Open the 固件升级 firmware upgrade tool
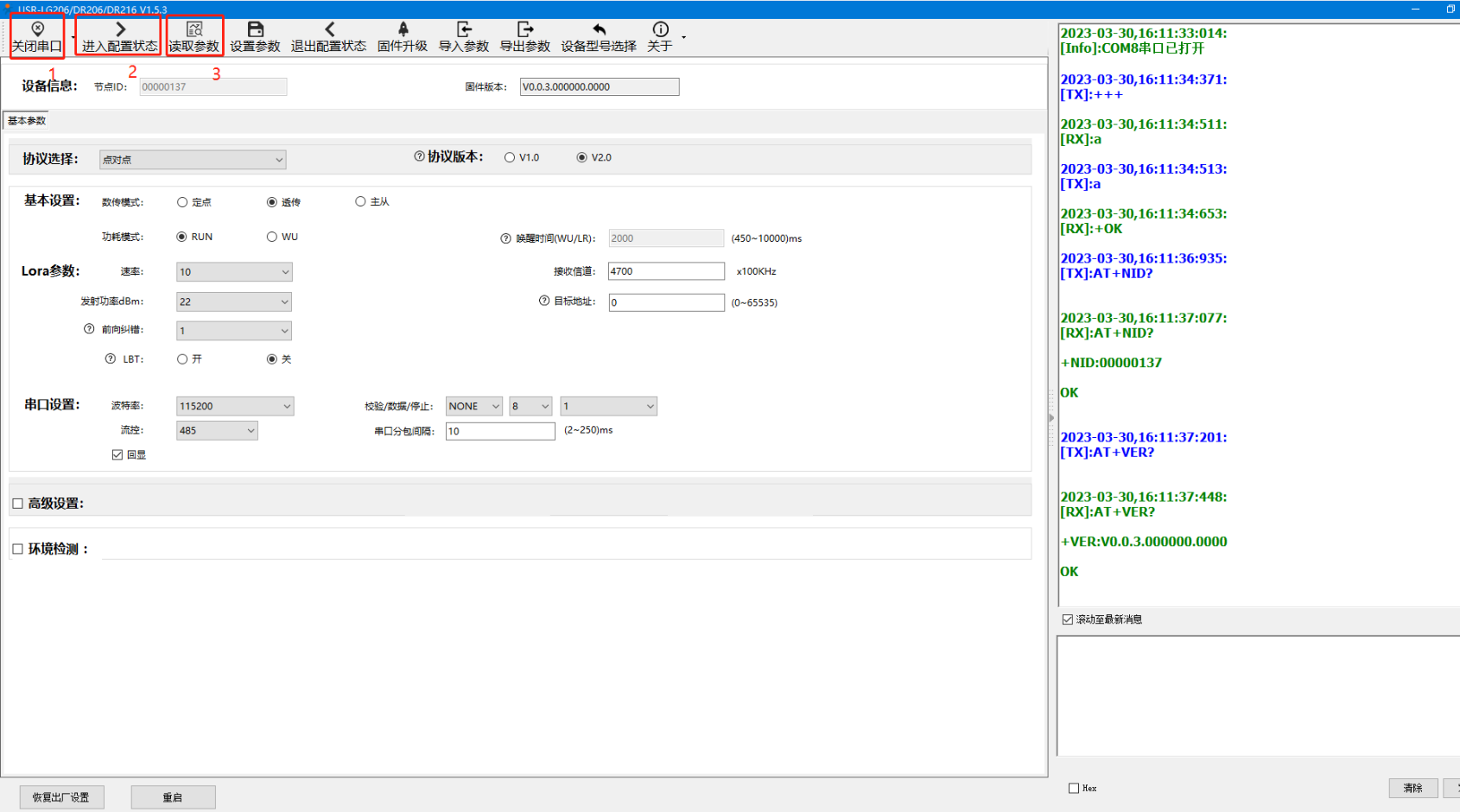The image size is (1460, 812). (403, 36)
